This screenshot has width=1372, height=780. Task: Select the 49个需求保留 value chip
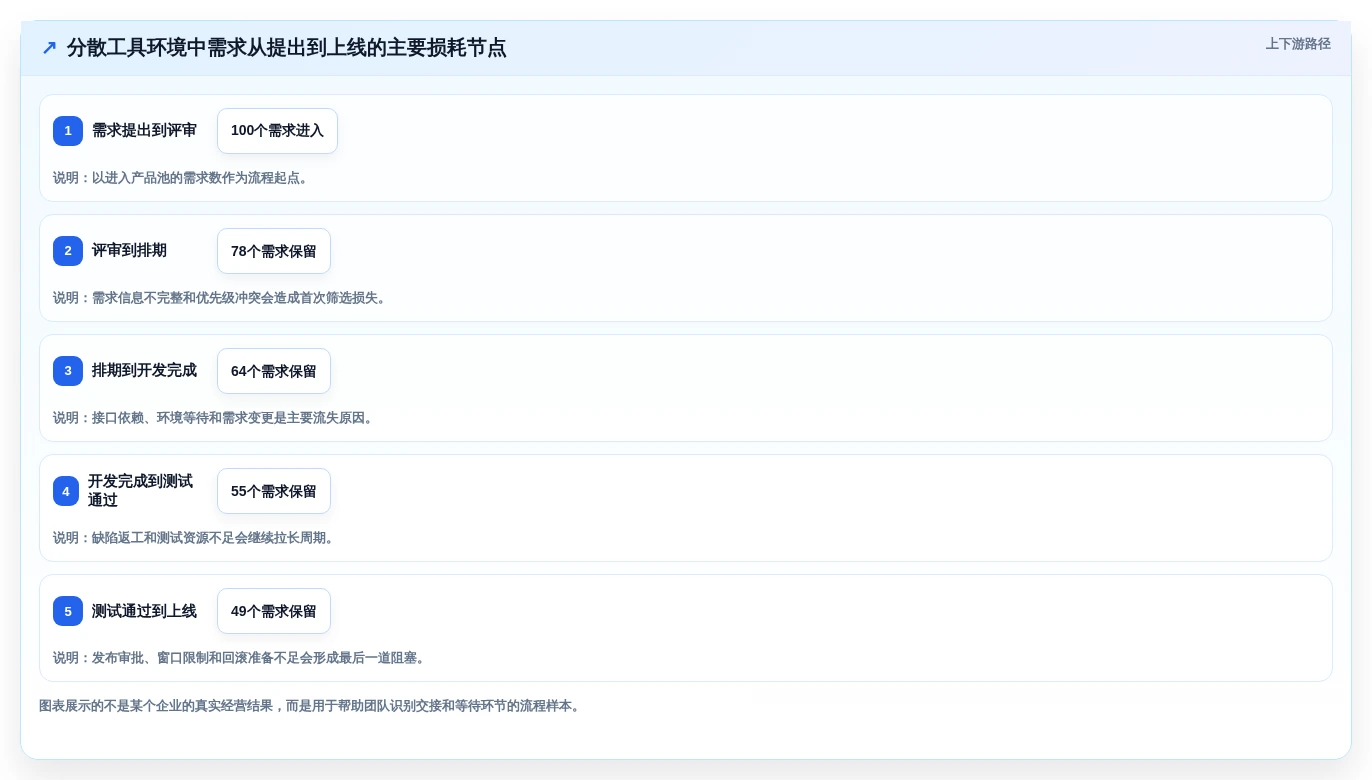(274, 611)
